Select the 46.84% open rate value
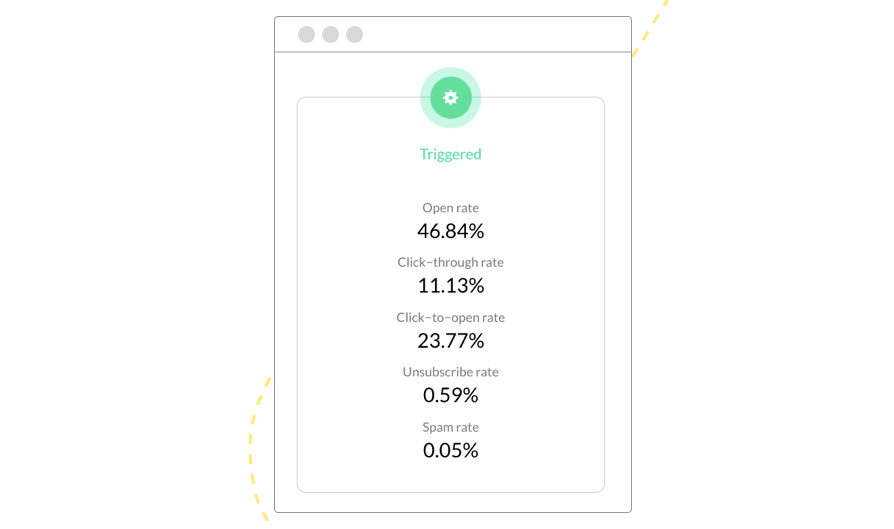 (x=450, y=231)
